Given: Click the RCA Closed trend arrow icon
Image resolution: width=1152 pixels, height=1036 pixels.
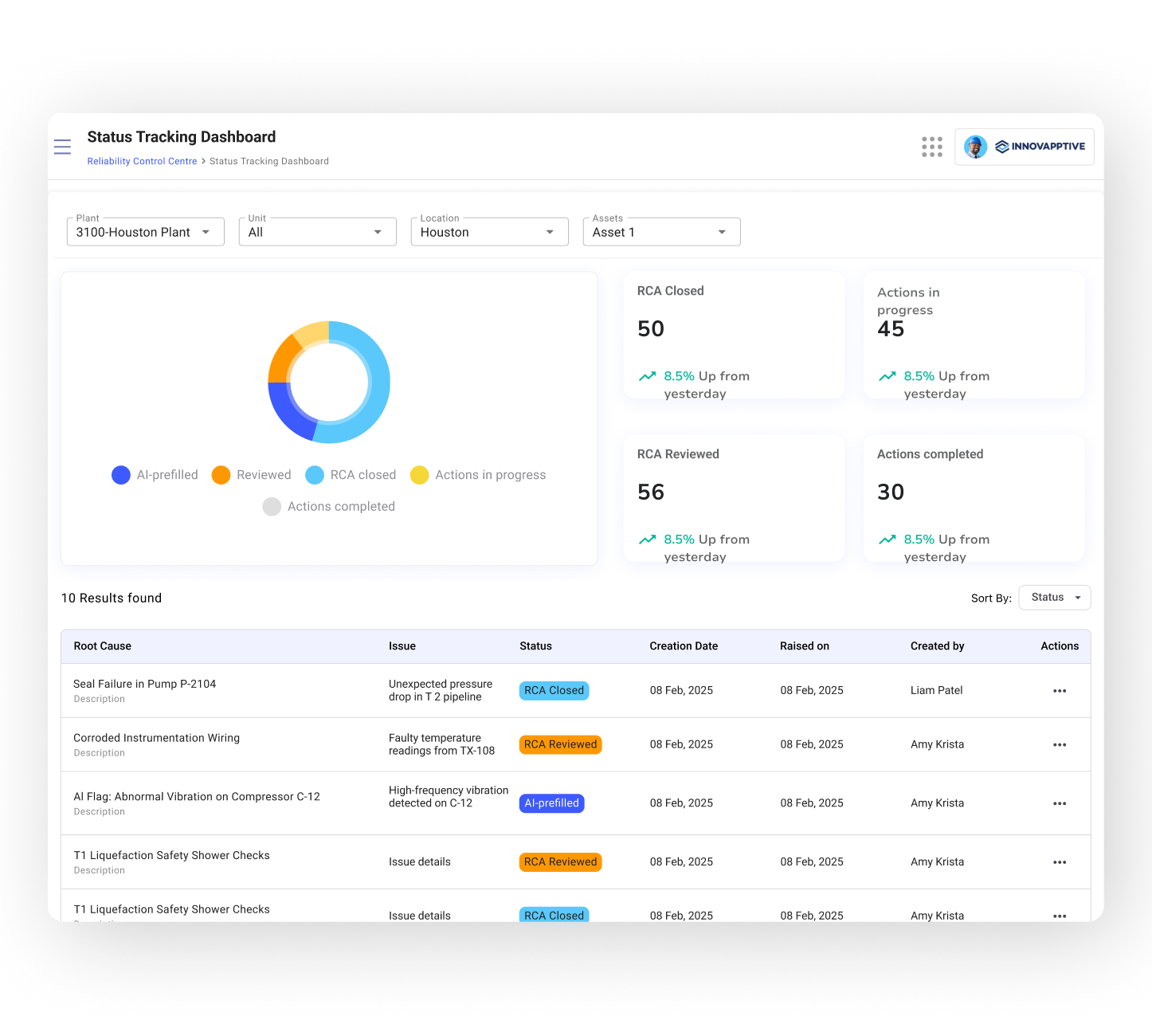Looking at the screenshot, I should [x=647, y=376].
